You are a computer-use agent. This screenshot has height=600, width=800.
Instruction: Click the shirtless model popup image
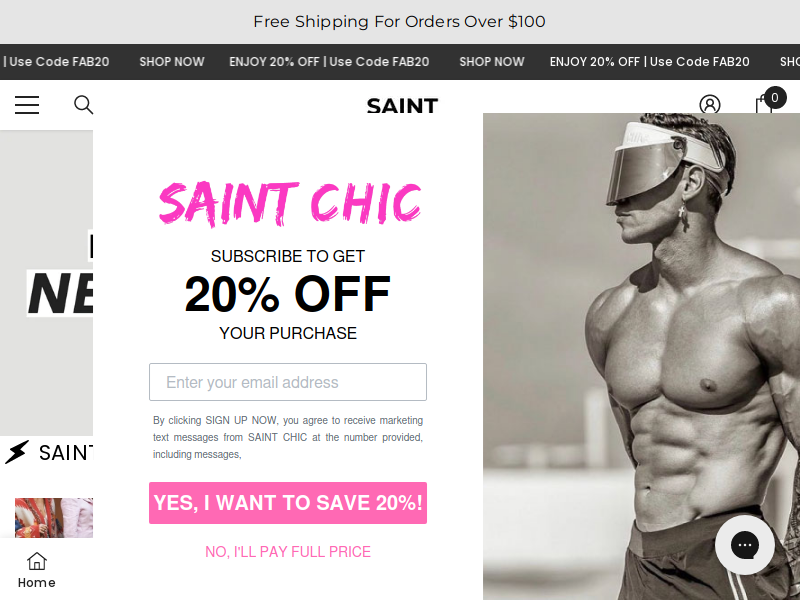(641, 357)
